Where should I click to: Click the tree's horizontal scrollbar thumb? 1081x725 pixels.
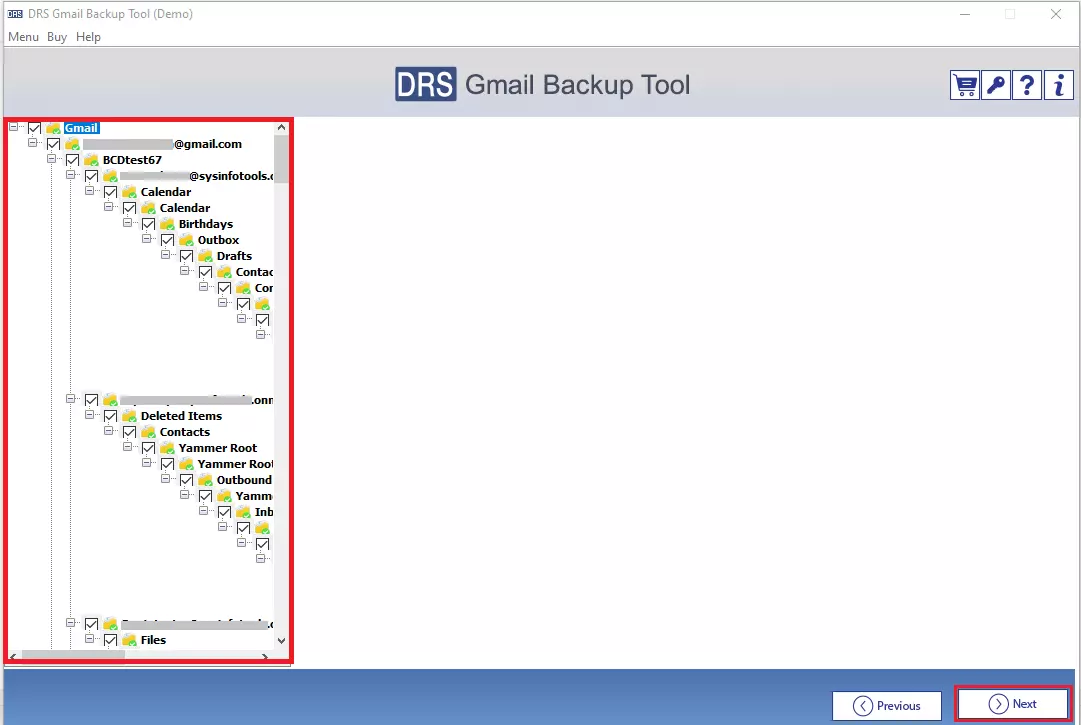(x=73, y=656)
